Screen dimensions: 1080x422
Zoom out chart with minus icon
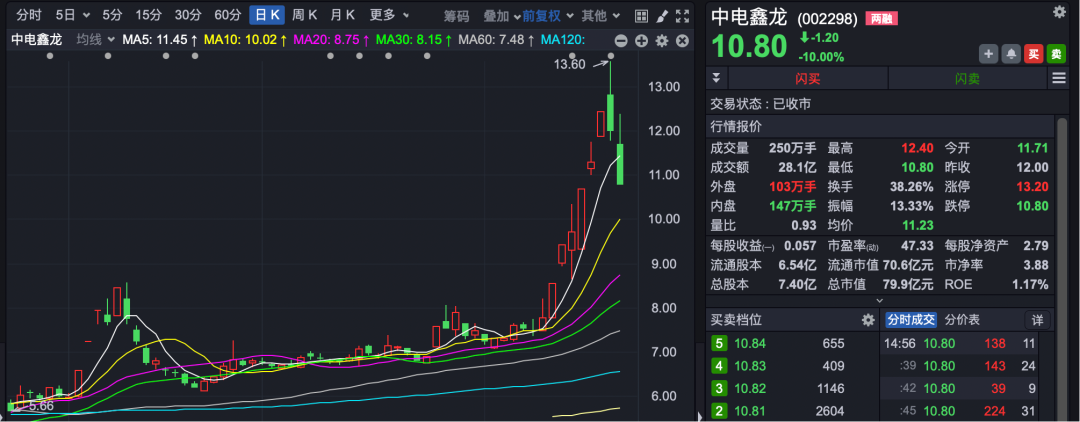(621, 40)
